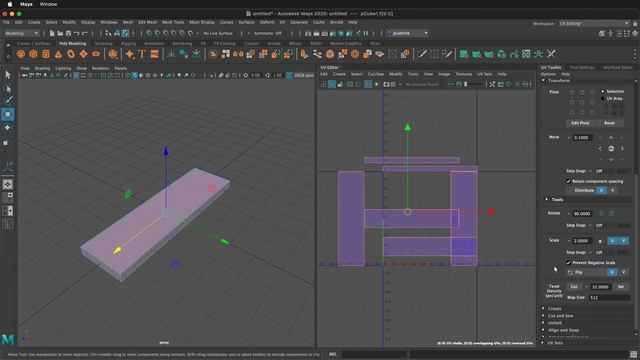Open the Workspace dropdown in the top right
640x360 pixels.
(594, 24)
